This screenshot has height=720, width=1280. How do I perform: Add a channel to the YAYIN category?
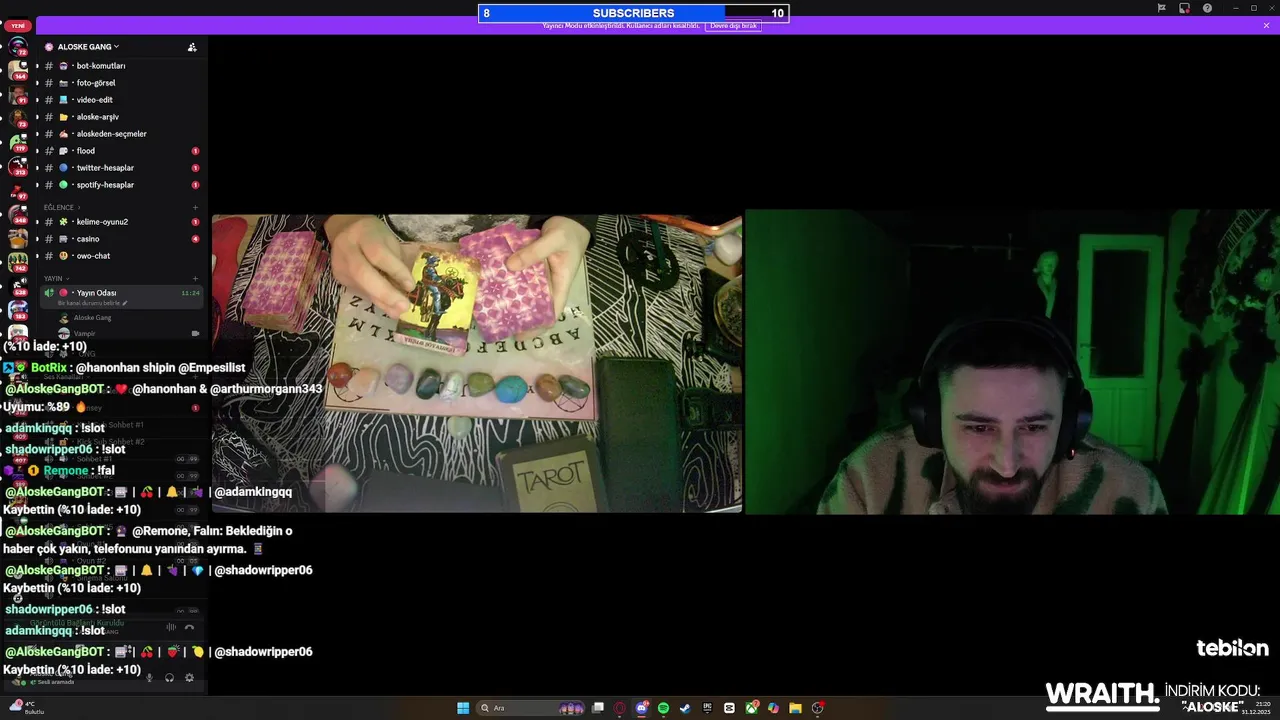click(195, 278)
